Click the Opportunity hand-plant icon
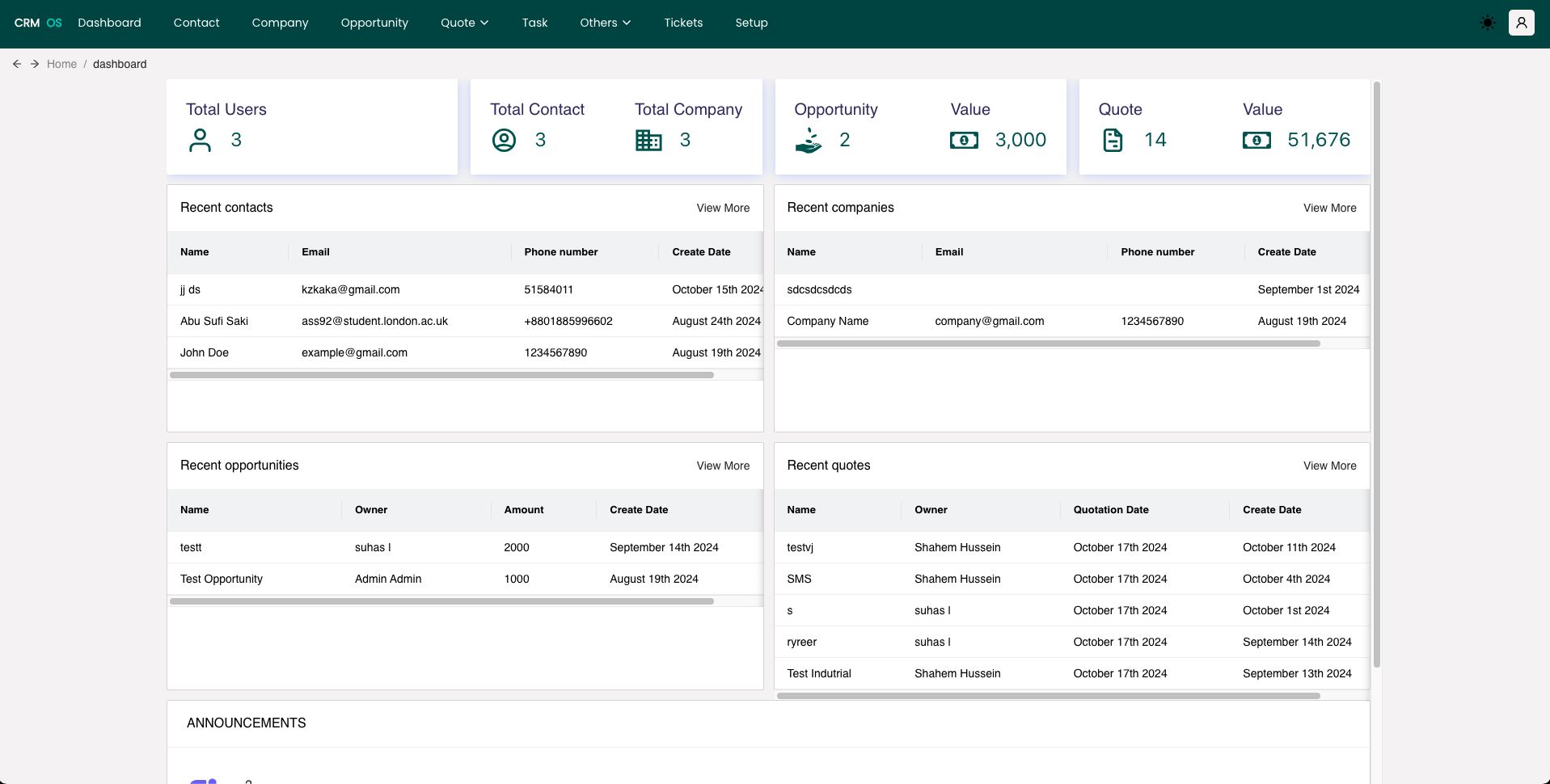 (x=808, y=141)
